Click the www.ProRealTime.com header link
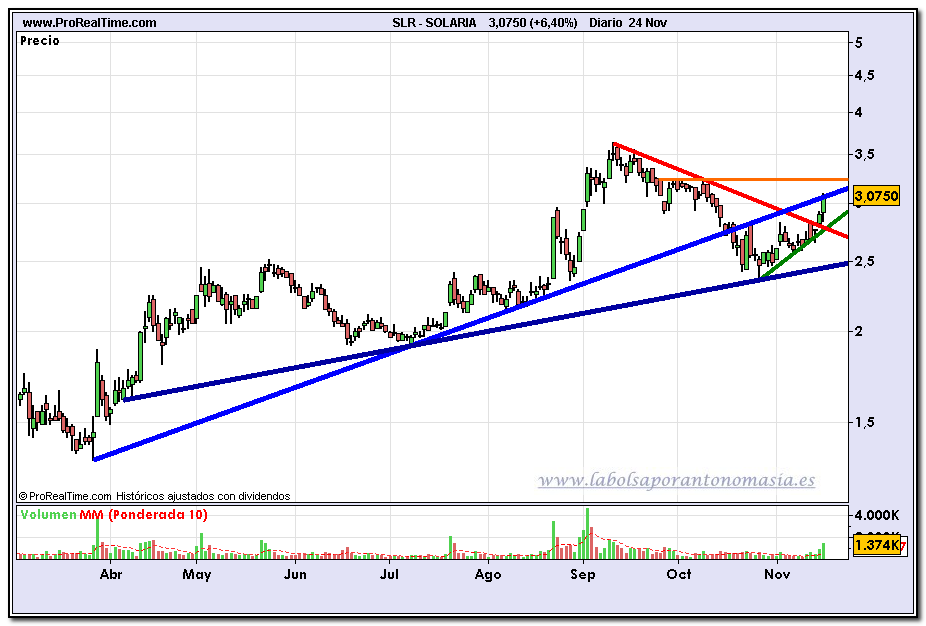This screenshot has height=626, width=926. click(89, 22)
